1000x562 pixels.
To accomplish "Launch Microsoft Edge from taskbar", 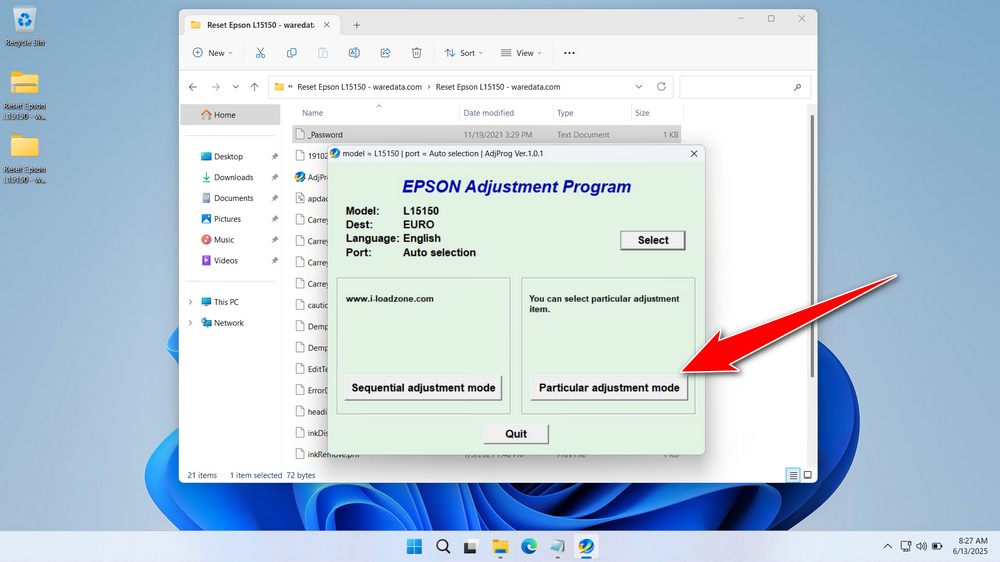I will coord(529,547).
